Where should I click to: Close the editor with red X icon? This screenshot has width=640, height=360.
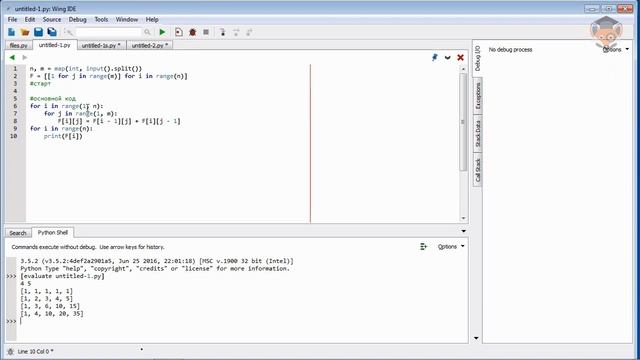click(460, 58)
